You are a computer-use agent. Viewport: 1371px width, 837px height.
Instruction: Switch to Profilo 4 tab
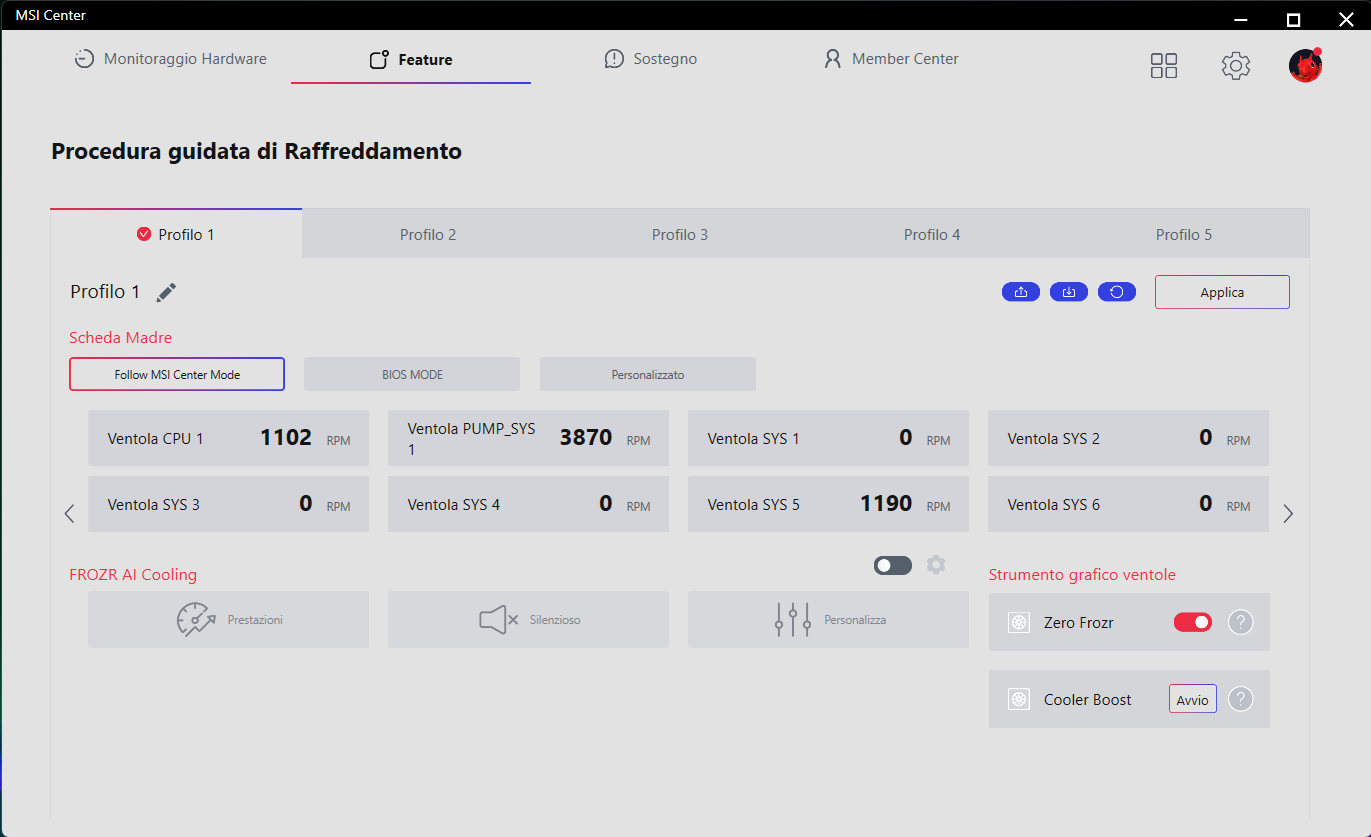[932, 234]
